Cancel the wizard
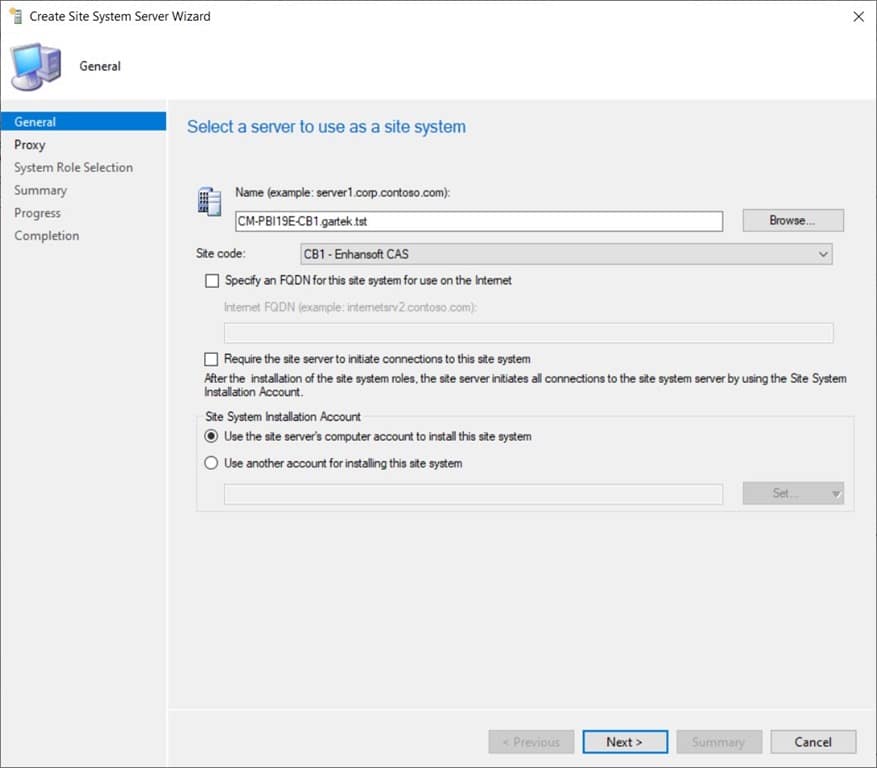 click(x=812, y=741)
